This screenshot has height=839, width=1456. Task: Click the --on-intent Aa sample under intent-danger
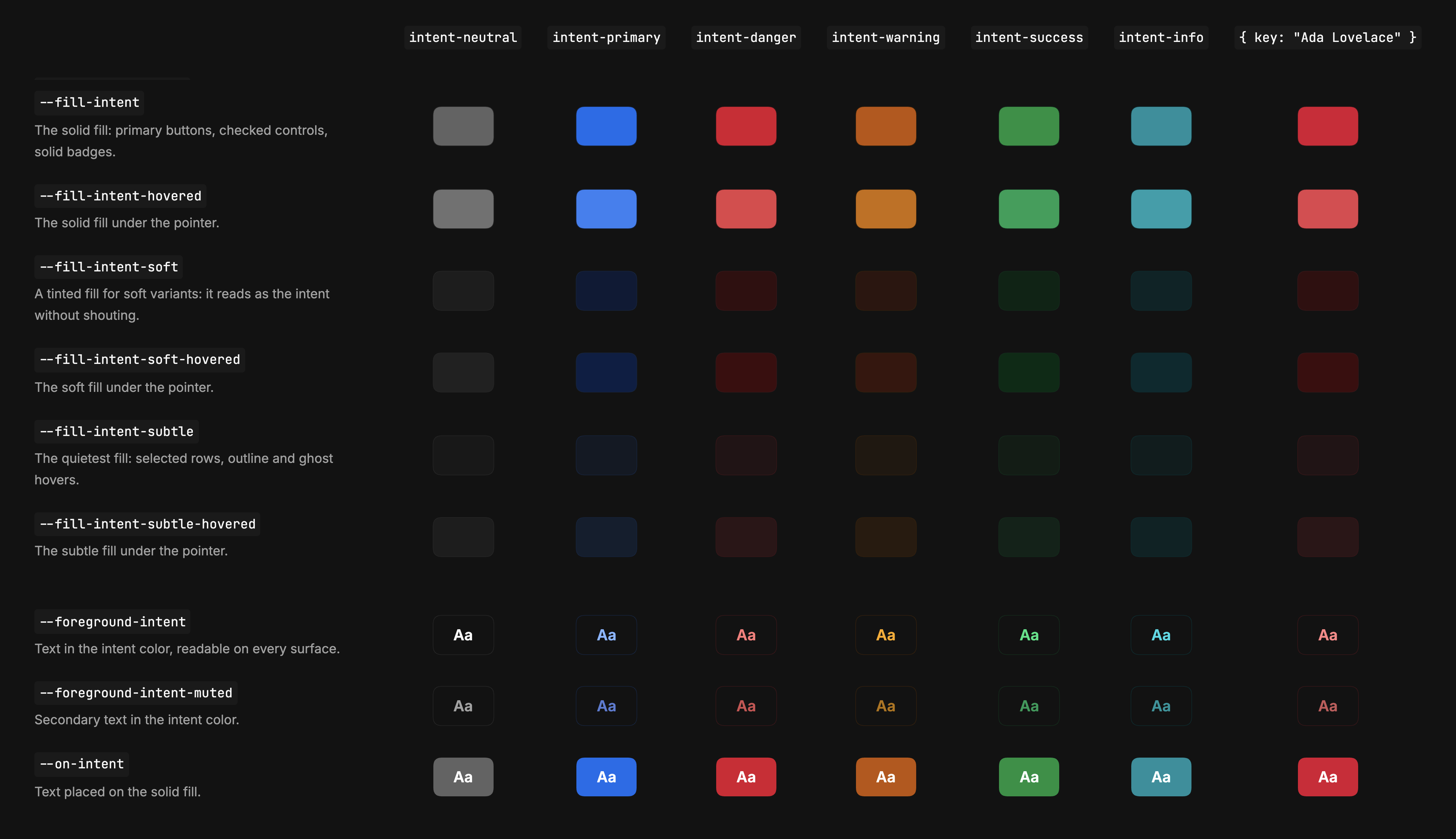[x=746, y=777]
